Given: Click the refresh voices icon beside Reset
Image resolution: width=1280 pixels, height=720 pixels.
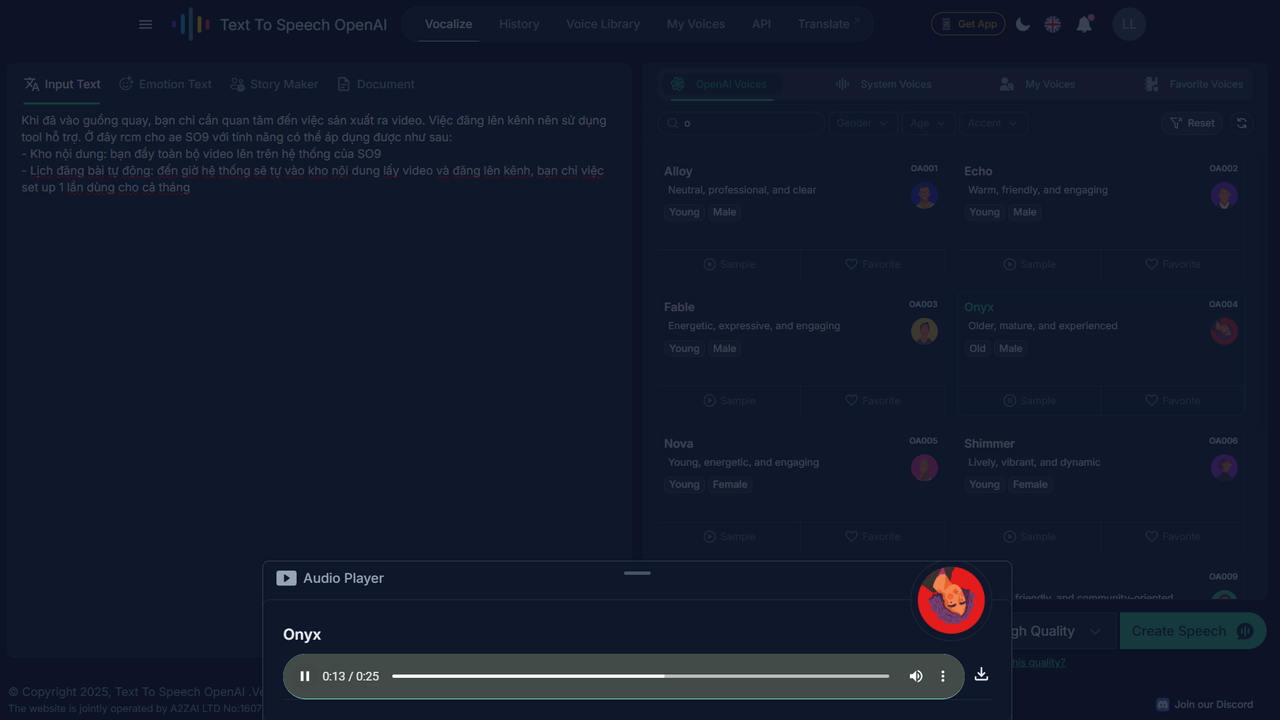Looking at the screenshot, I should (x=1242, y=123).
